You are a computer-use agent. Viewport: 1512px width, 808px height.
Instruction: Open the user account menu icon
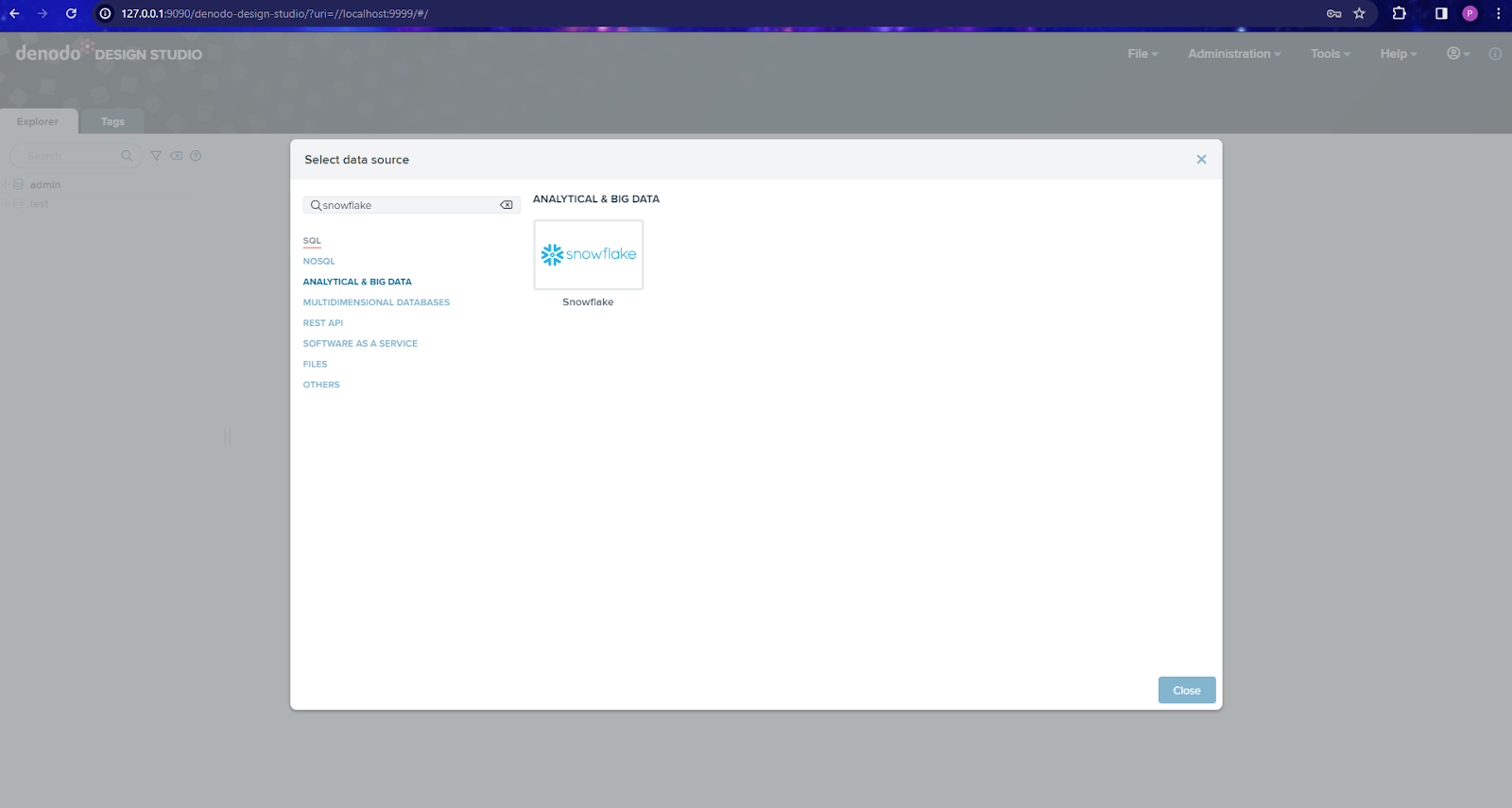click(1458, 54)
